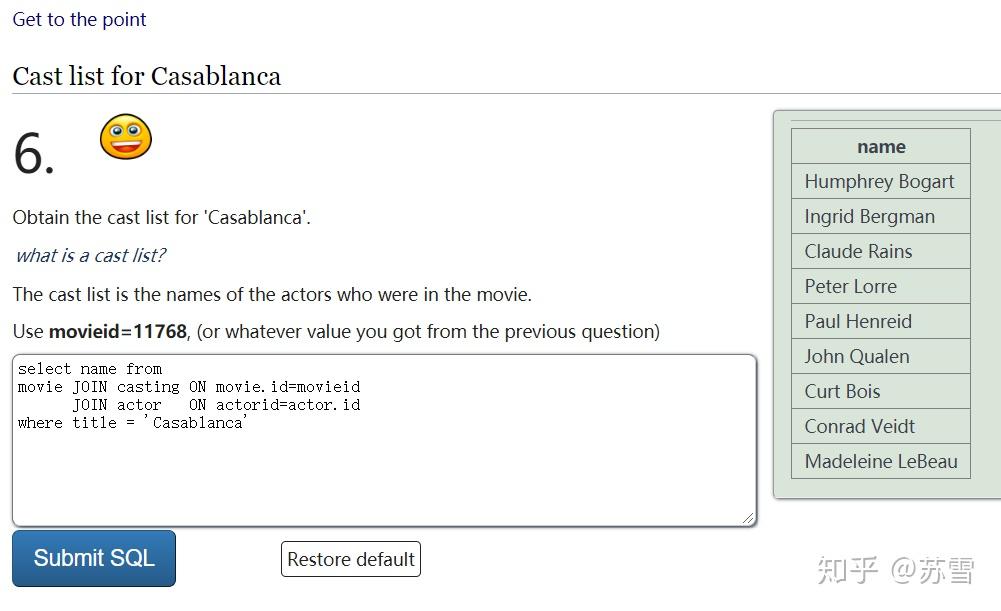Screen dimensions: 1001x611
Task: Open the 'Get to the point' link
Action: [x=80, y=19]
